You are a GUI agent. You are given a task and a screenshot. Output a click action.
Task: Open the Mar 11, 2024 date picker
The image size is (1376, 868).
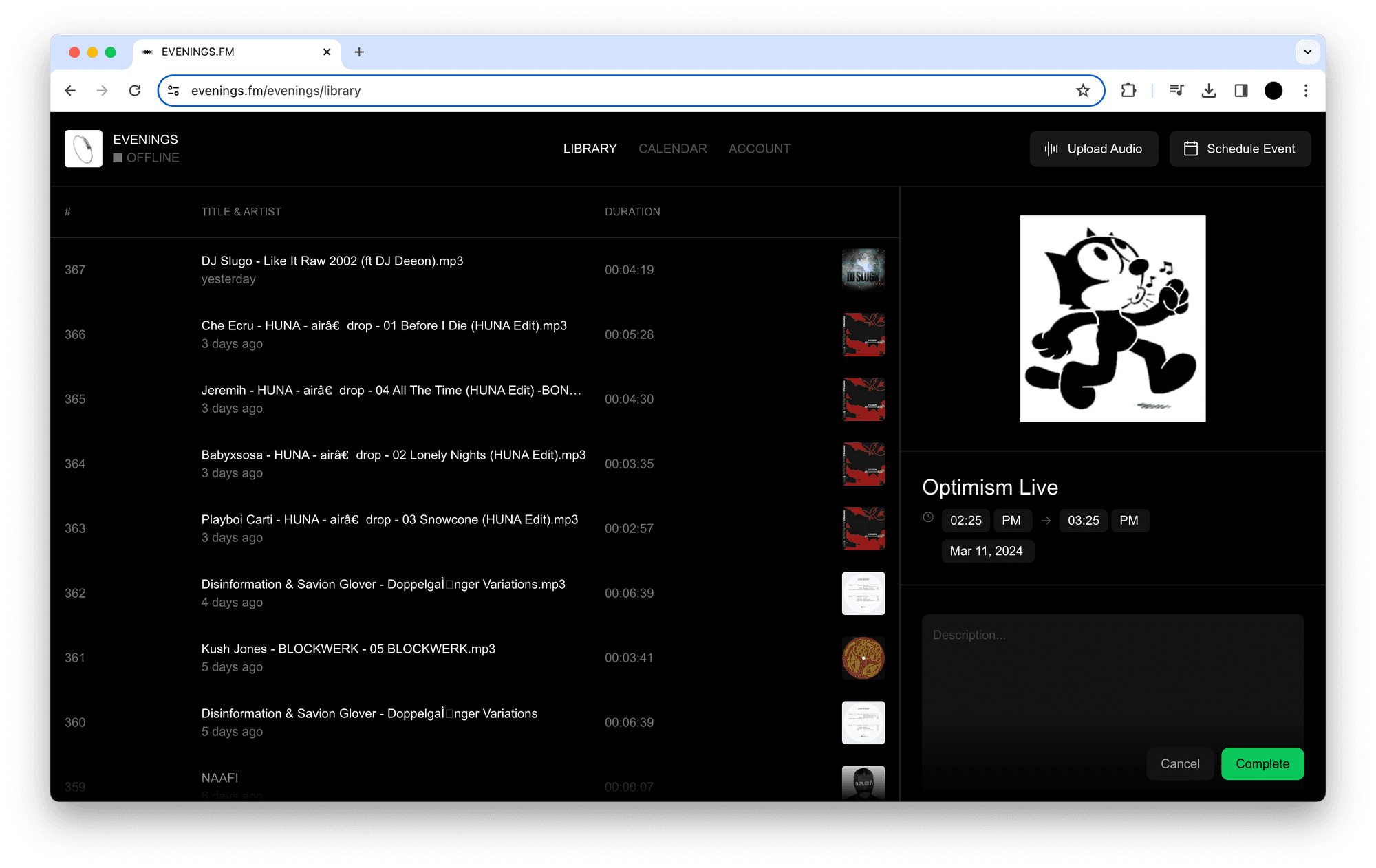pyautogui.click(x=987, y=551)
